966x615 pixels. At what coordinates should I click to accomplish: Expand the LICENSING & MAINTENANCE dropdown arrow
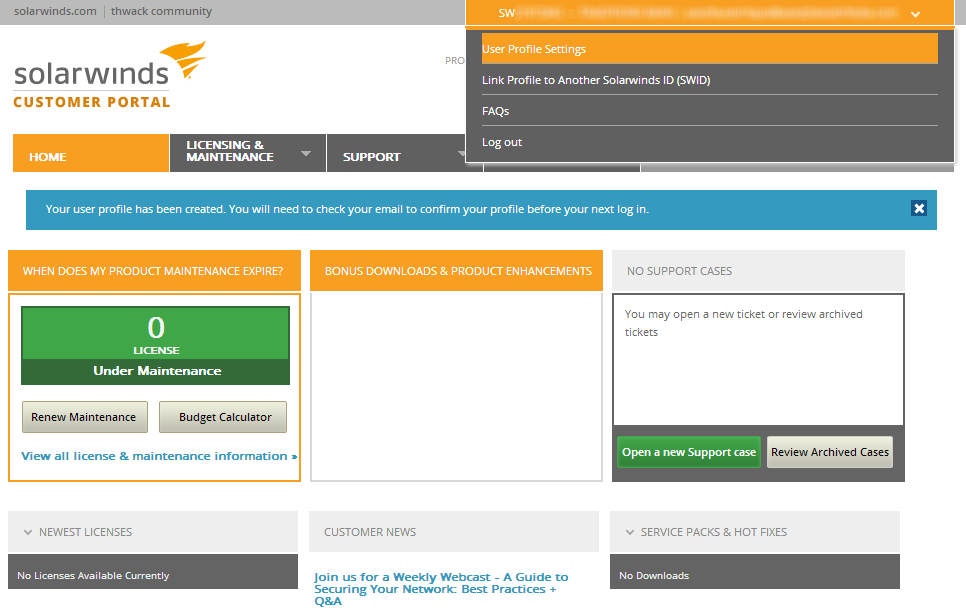coord(306,153)
